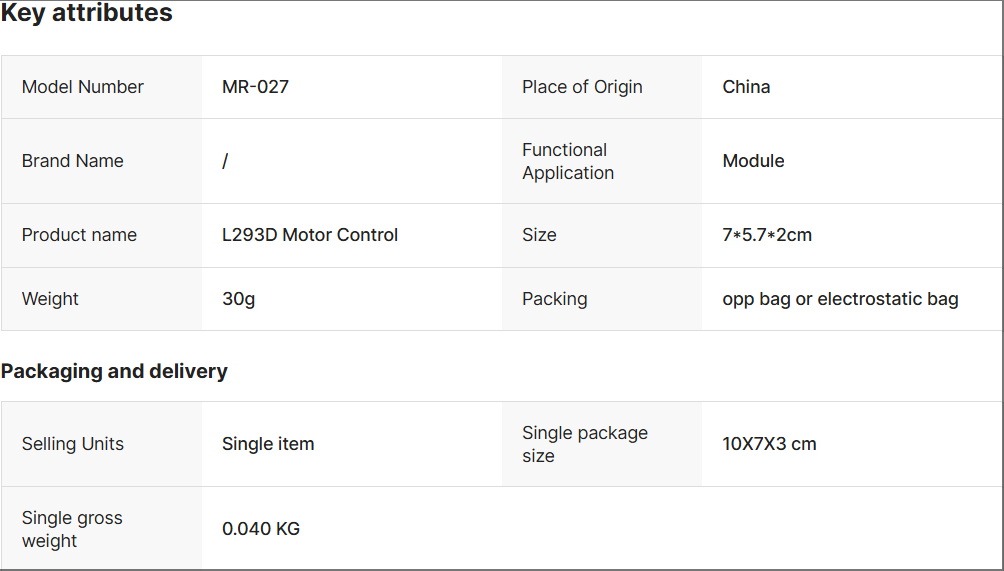Click the Place of Origin label
This screenshot has width=1004, height=571.
582,87
